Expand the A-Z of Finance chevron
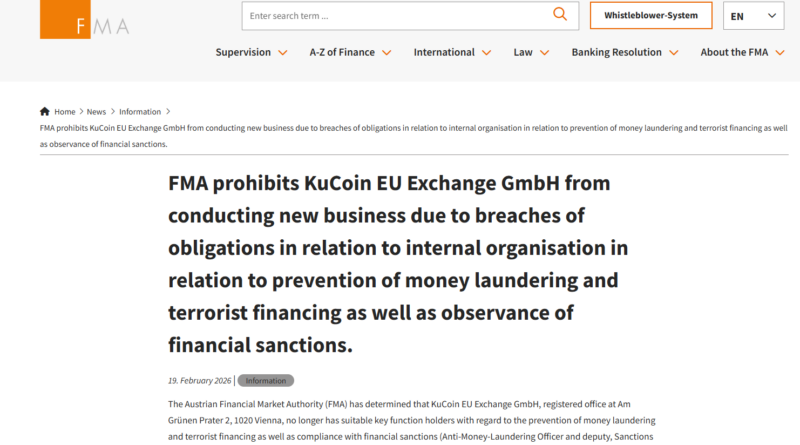The height and width of the screenshot is (445, 800). tap(387, 53)
